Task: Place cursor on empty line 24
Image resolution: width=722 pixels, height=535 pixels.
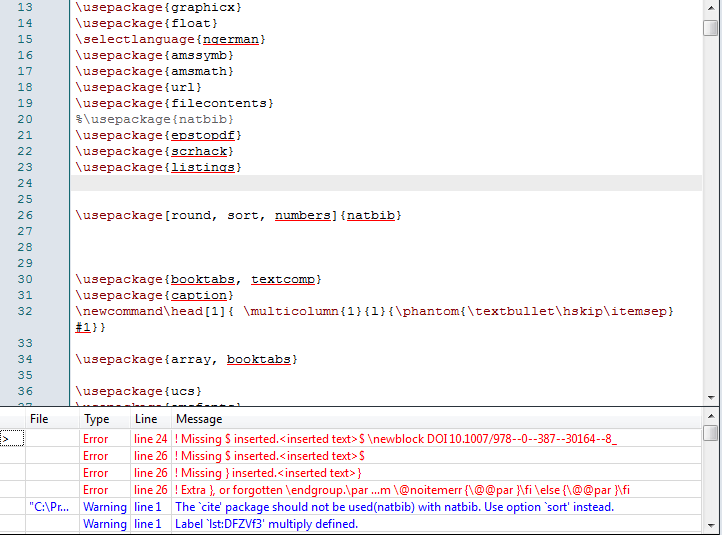Action: (x=386, y=183)
